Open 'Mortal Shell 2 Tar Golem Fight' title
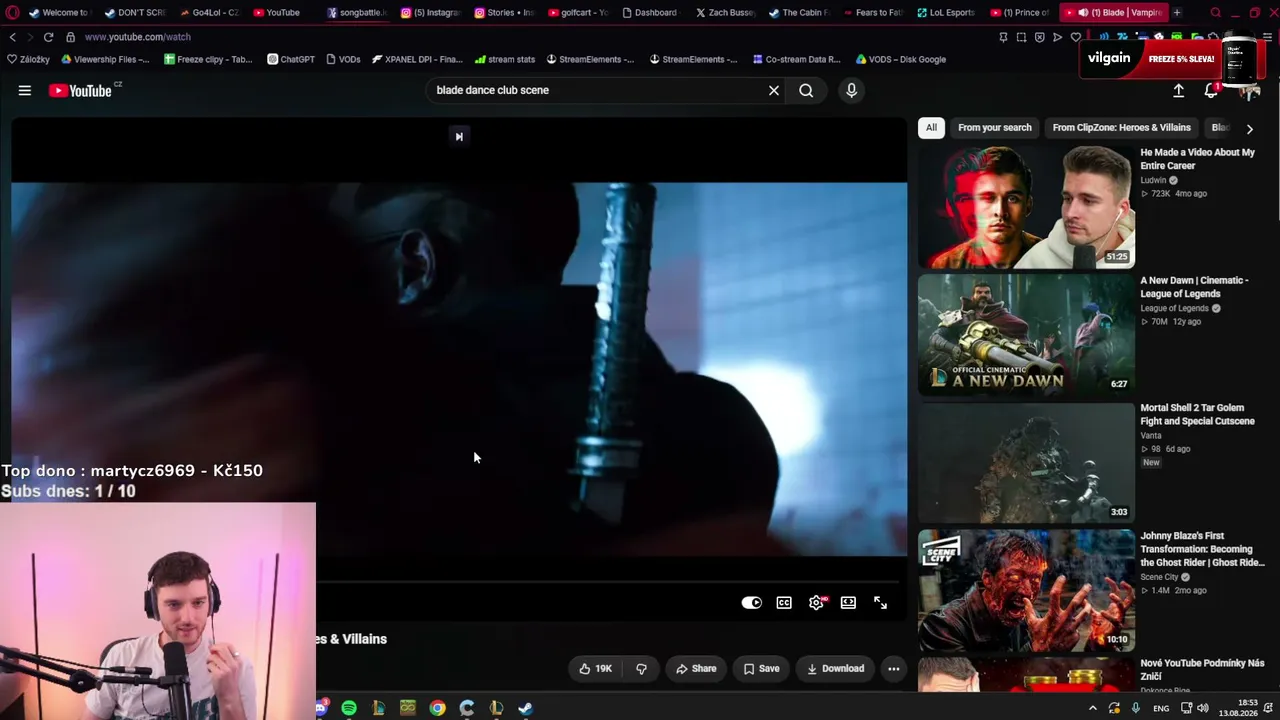This screenshot has width=1280, height=720. [1197, 415]
